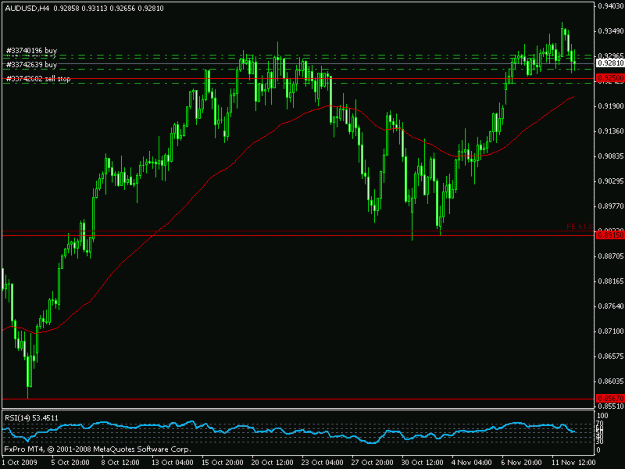Screen dimensions: 625x469
Task: Click the 30 Oct 12:00 time label
Action: [422, 463]
